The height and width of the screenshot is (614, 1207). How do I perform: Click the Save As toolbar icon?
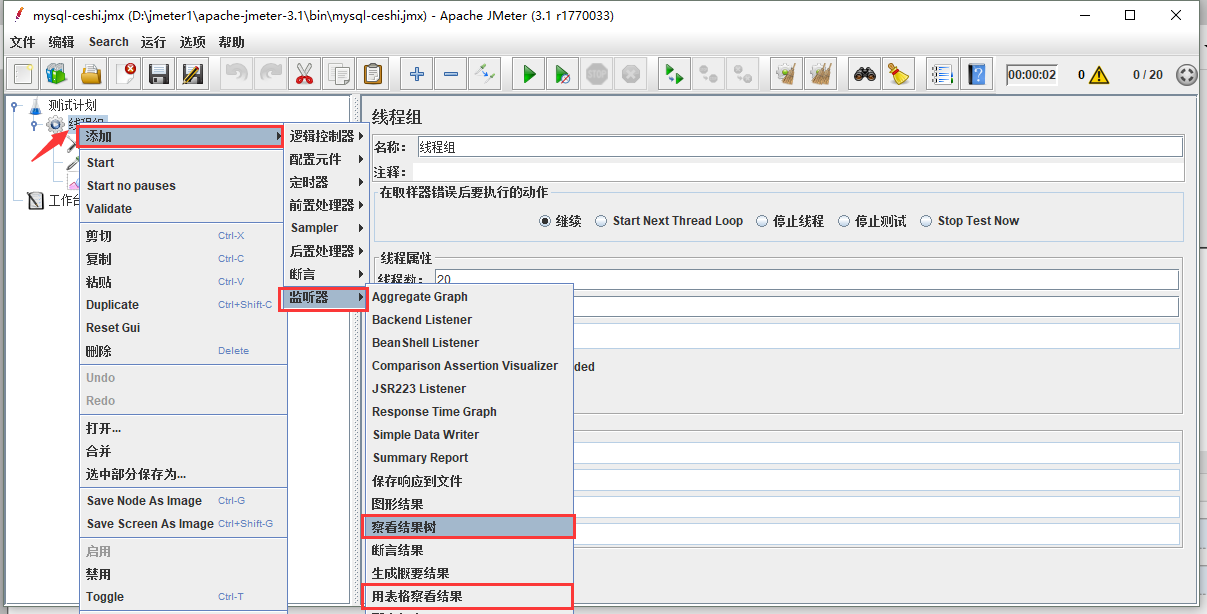pyautogui.click(x=192, y=74)
